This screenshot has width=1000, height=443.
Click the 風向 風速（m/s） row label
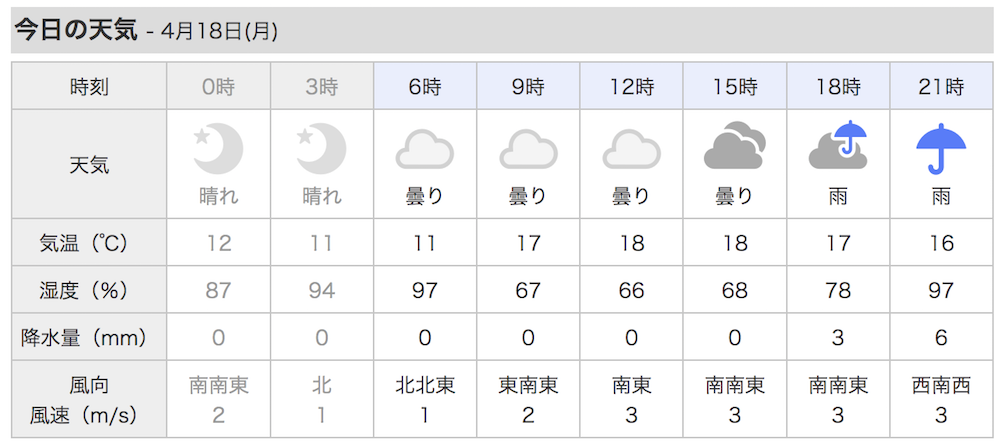coord(89,400)
